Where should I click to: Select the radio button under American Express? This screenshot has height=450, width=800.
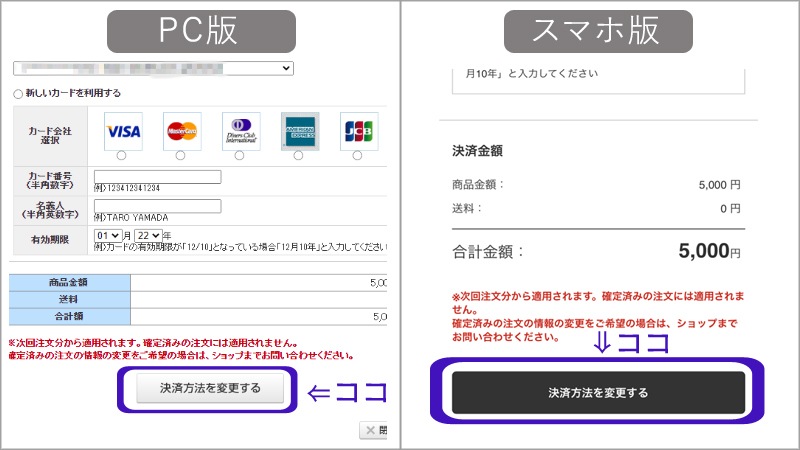(299, 156)
